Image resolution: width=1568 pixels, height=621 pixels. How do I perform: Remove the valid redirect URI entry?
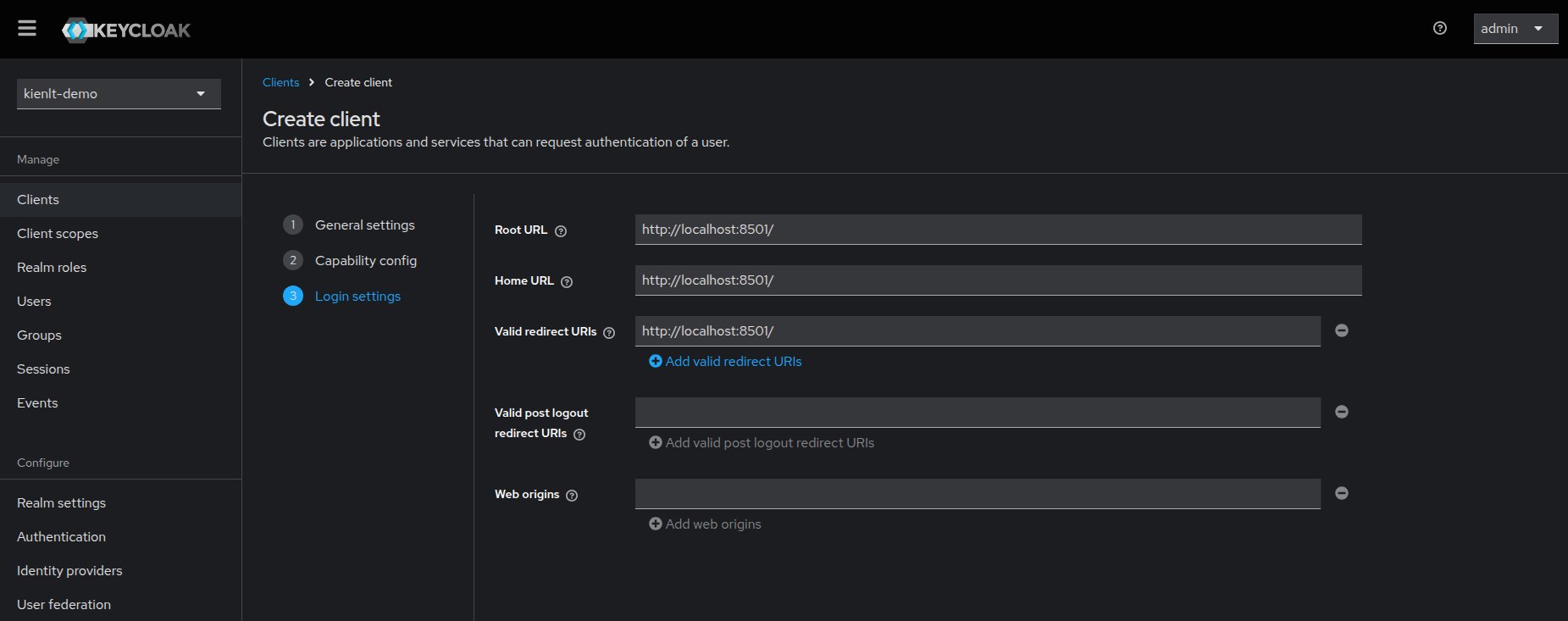point(1342,330)
